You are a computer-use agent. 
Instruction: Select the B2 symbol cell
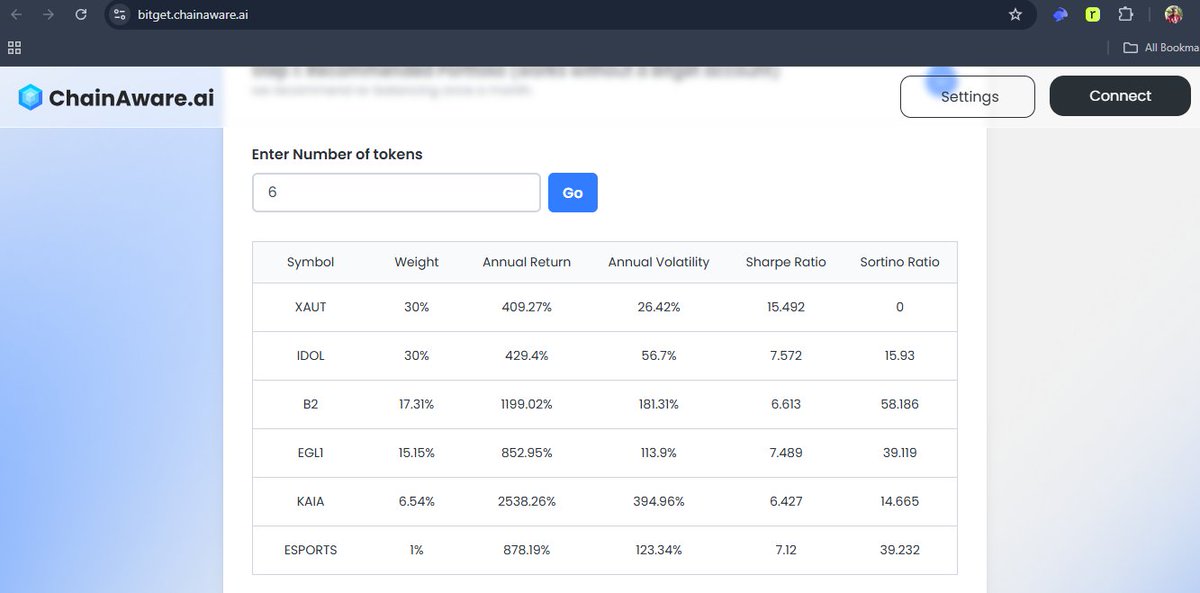click(x=311, y=404)
